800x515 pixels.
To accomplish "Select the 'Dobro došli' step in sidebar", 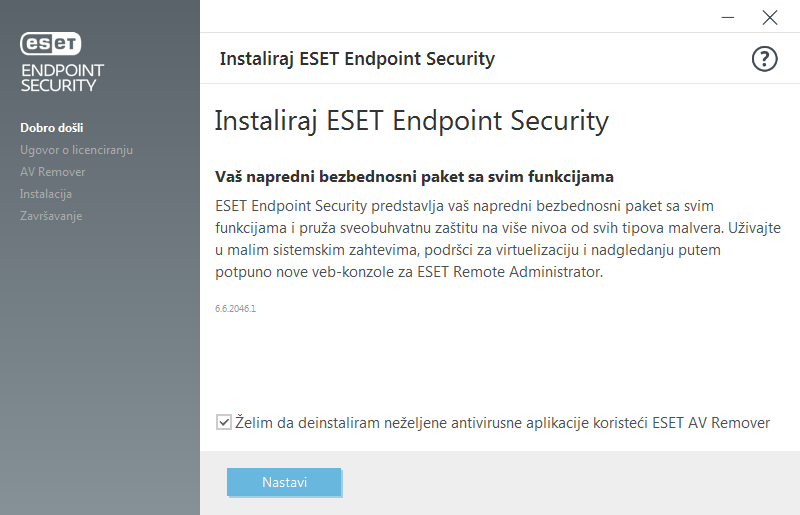I will pos(51,128).
